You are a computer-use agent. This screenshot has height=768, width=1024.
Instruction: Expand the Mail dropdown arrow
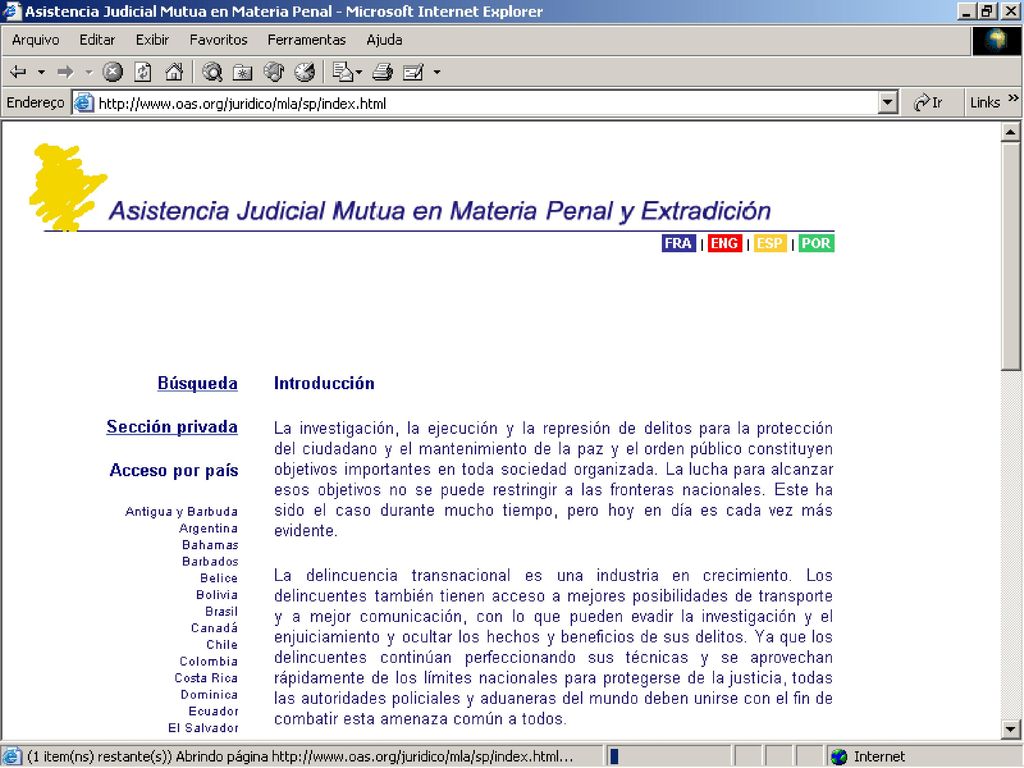coord(359,72)
